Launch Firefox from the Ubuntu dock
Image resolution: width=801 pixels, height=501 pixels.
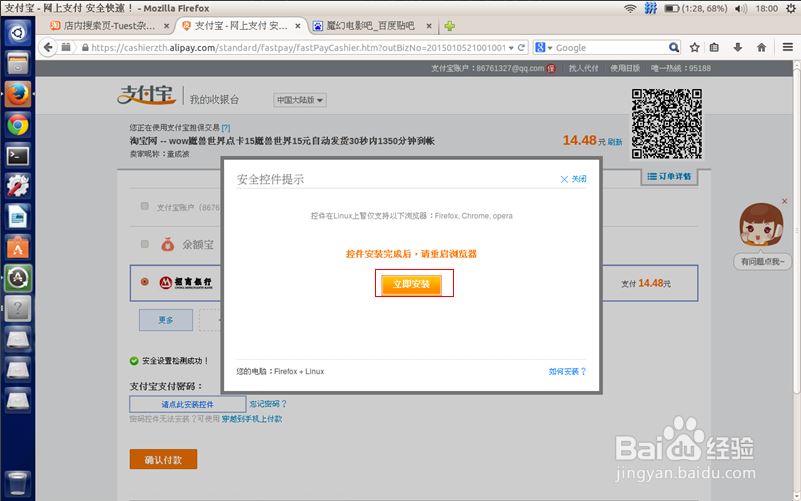coord(18,94)
